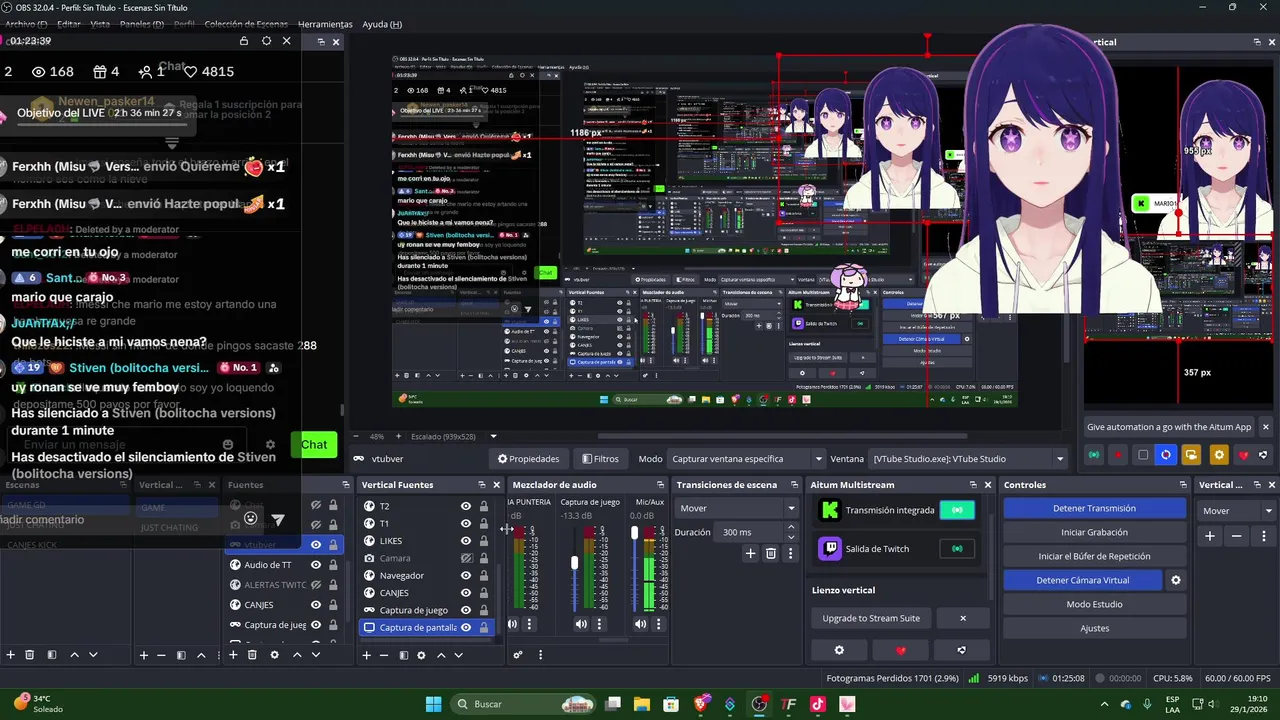Click Detener Transmisión button

1094,508
